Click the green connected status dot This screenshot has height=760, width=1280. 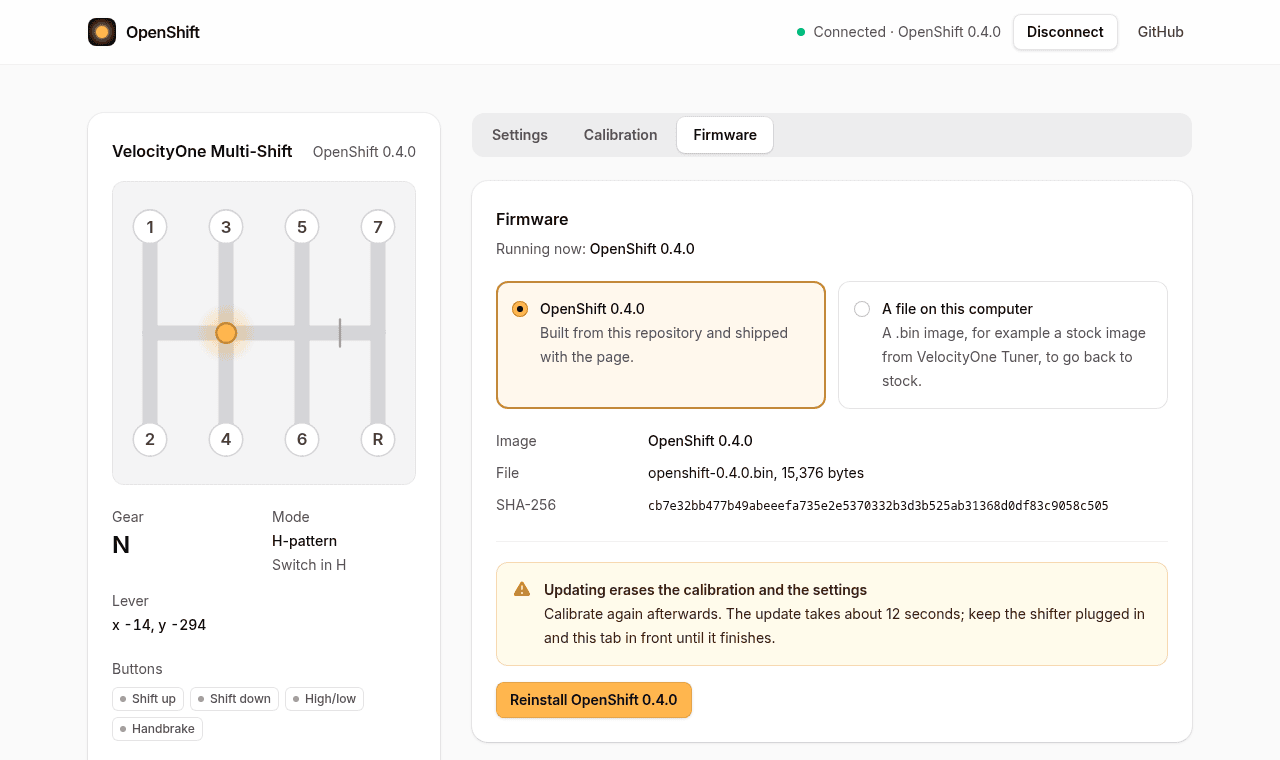pos(801,32)
